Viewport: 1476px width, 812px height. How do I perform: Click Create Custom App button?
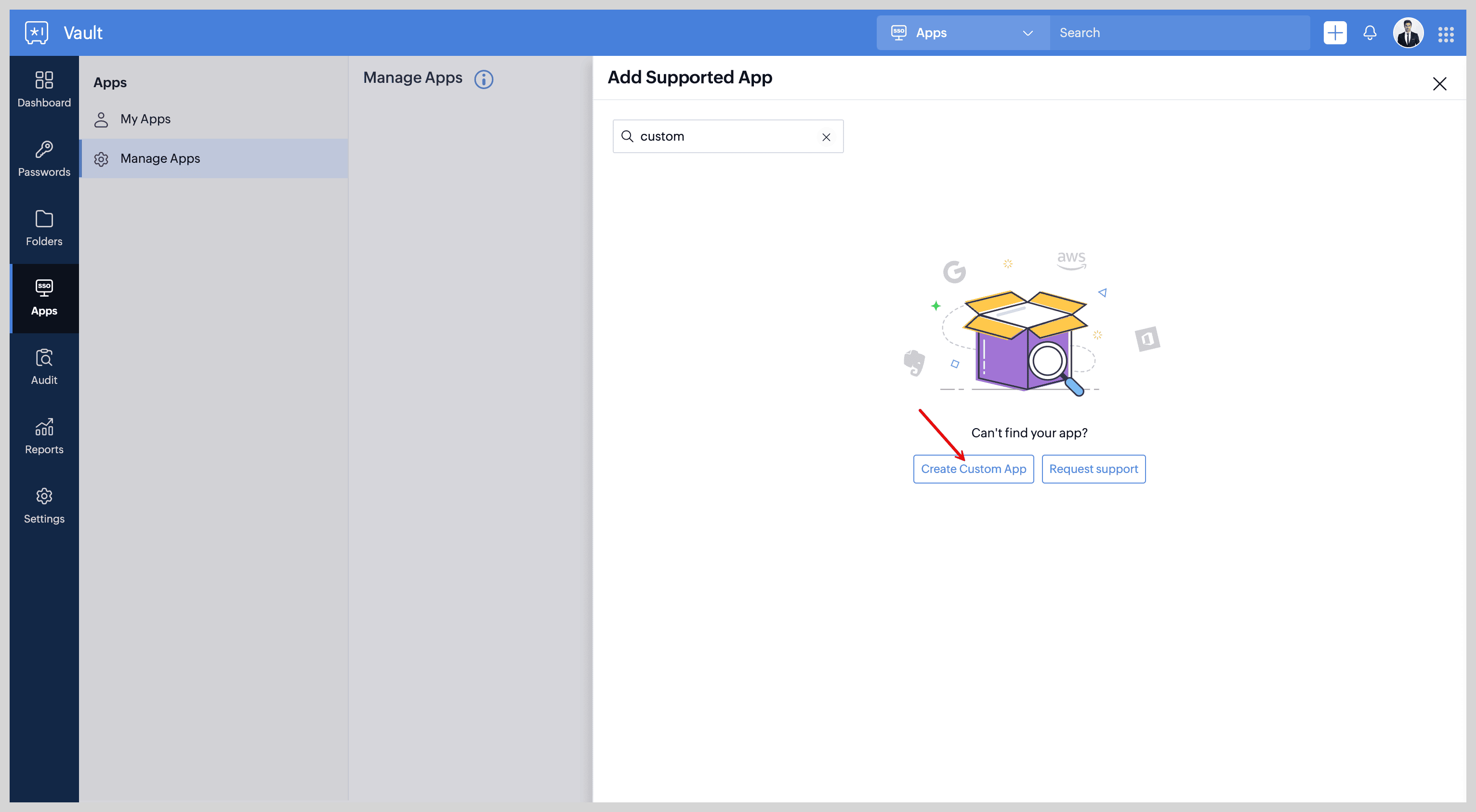(x=973, y=469)
